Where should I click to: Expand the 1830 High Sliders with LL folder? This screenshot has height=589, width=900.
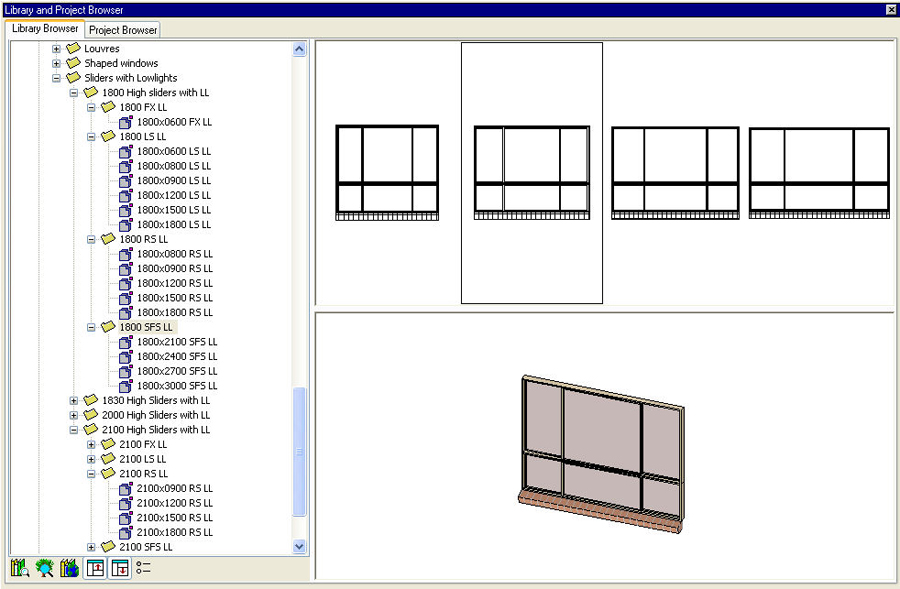[74, 400]
